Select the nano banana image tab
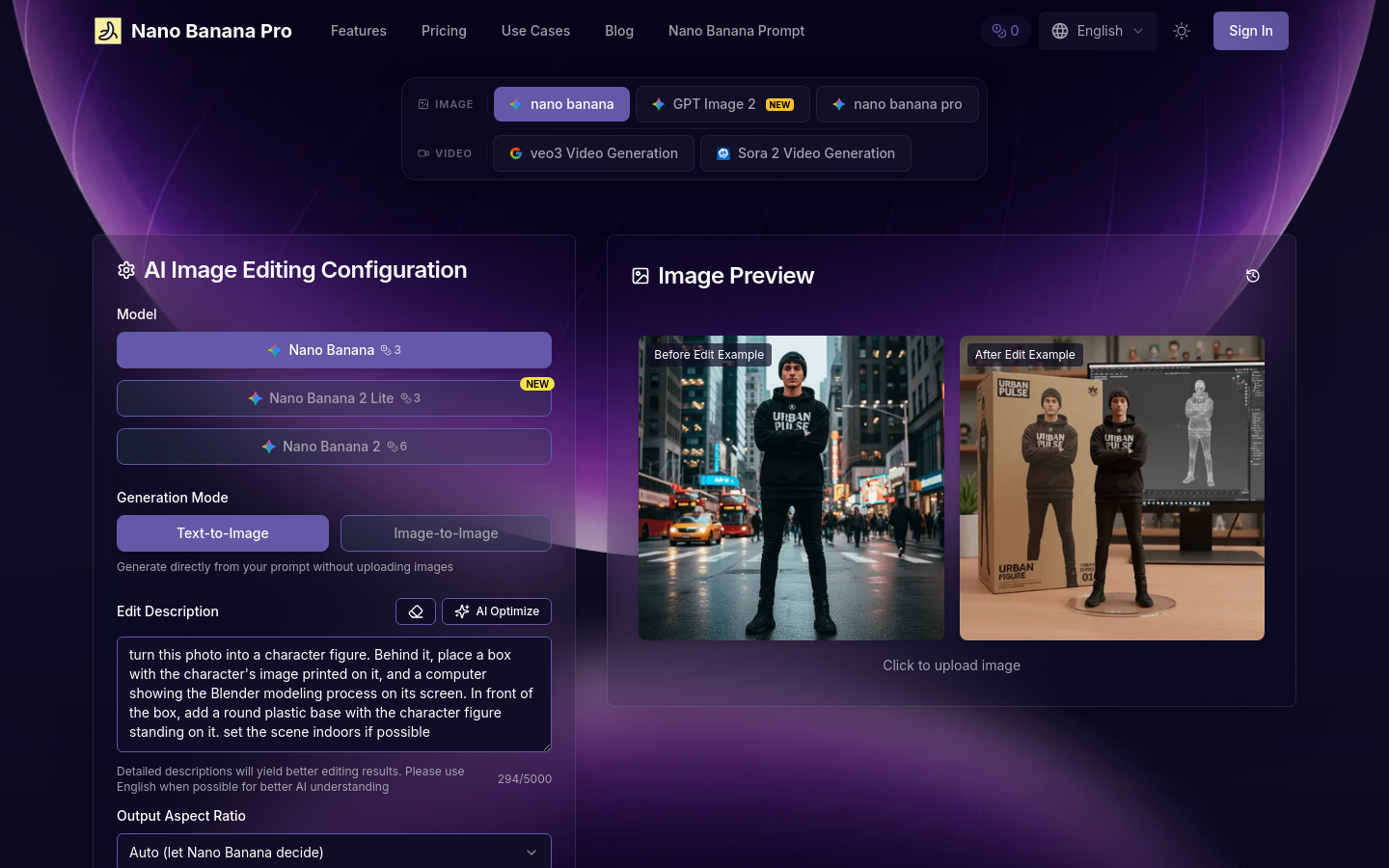This screenshot has width=1389, height=868. pyautogui.click(x=561, y=104)
